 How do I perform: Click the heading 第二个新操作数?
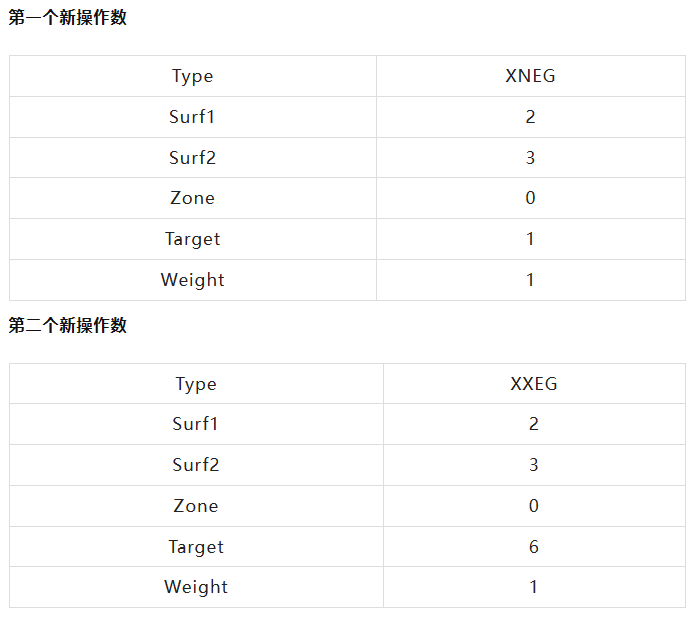click(68, 325)
